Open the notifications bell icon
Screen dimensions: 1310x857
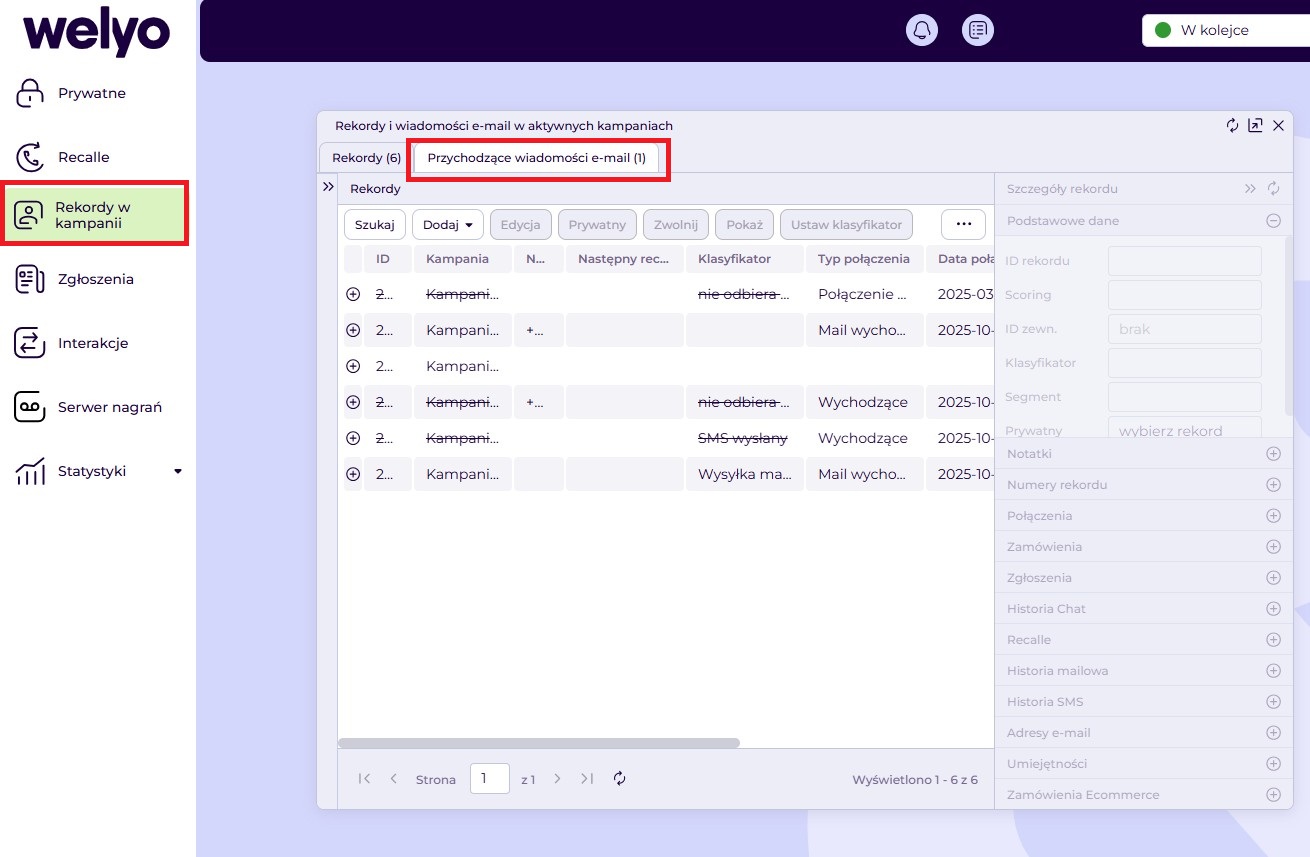922,30
